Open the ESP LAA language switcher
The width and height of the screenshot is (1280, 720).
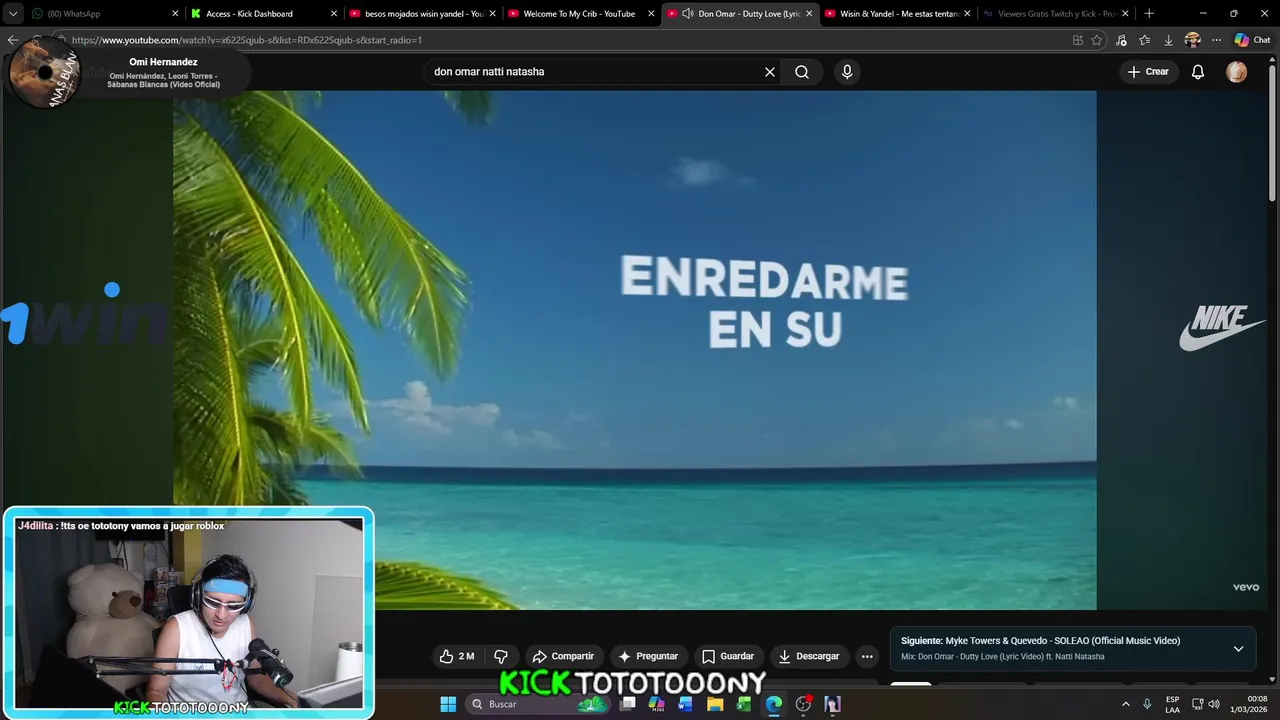tap(1172, 704)
